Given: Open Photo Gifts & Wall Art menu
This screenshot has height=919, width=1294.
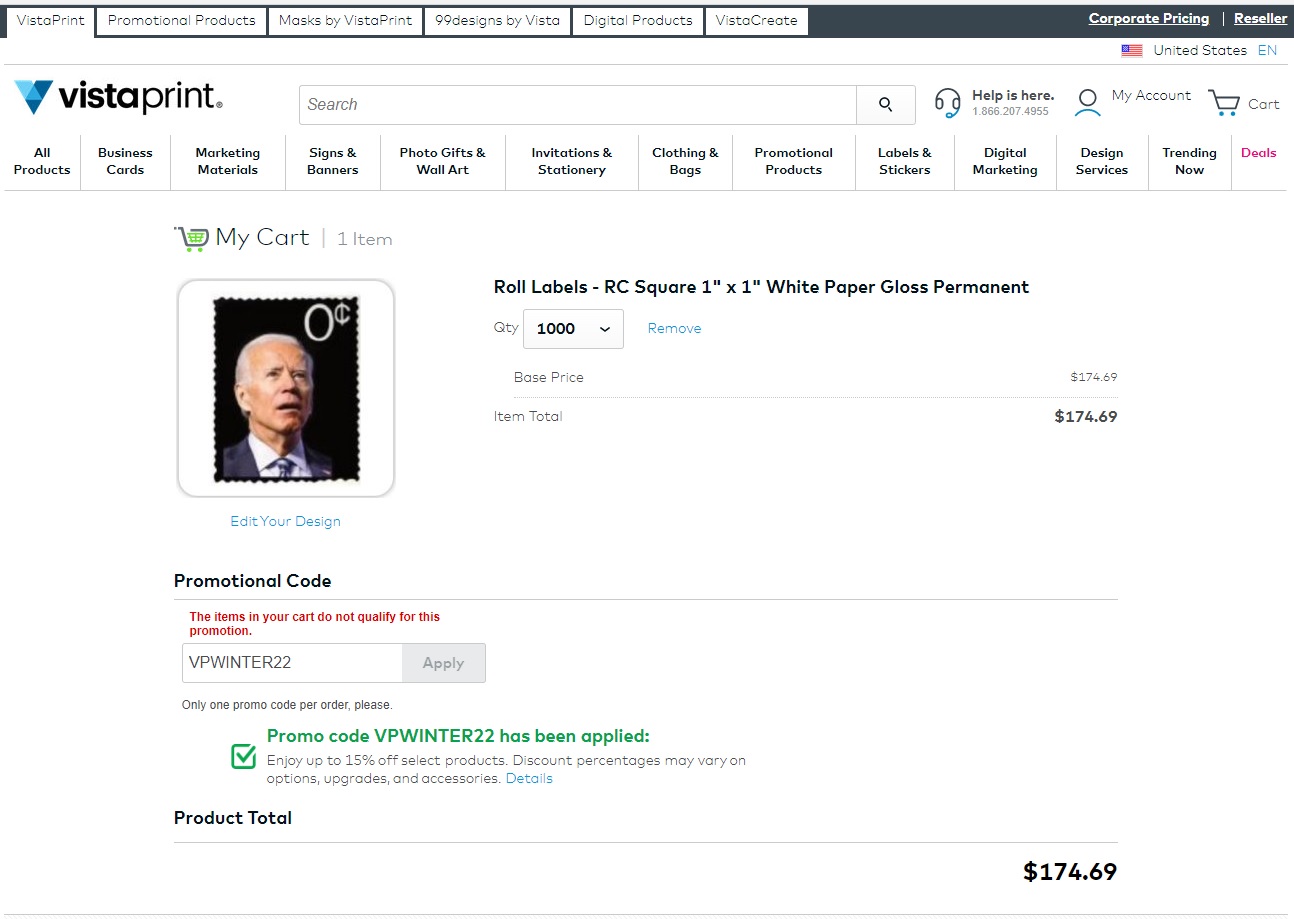Looking at the screenshot, I should 442,161.
